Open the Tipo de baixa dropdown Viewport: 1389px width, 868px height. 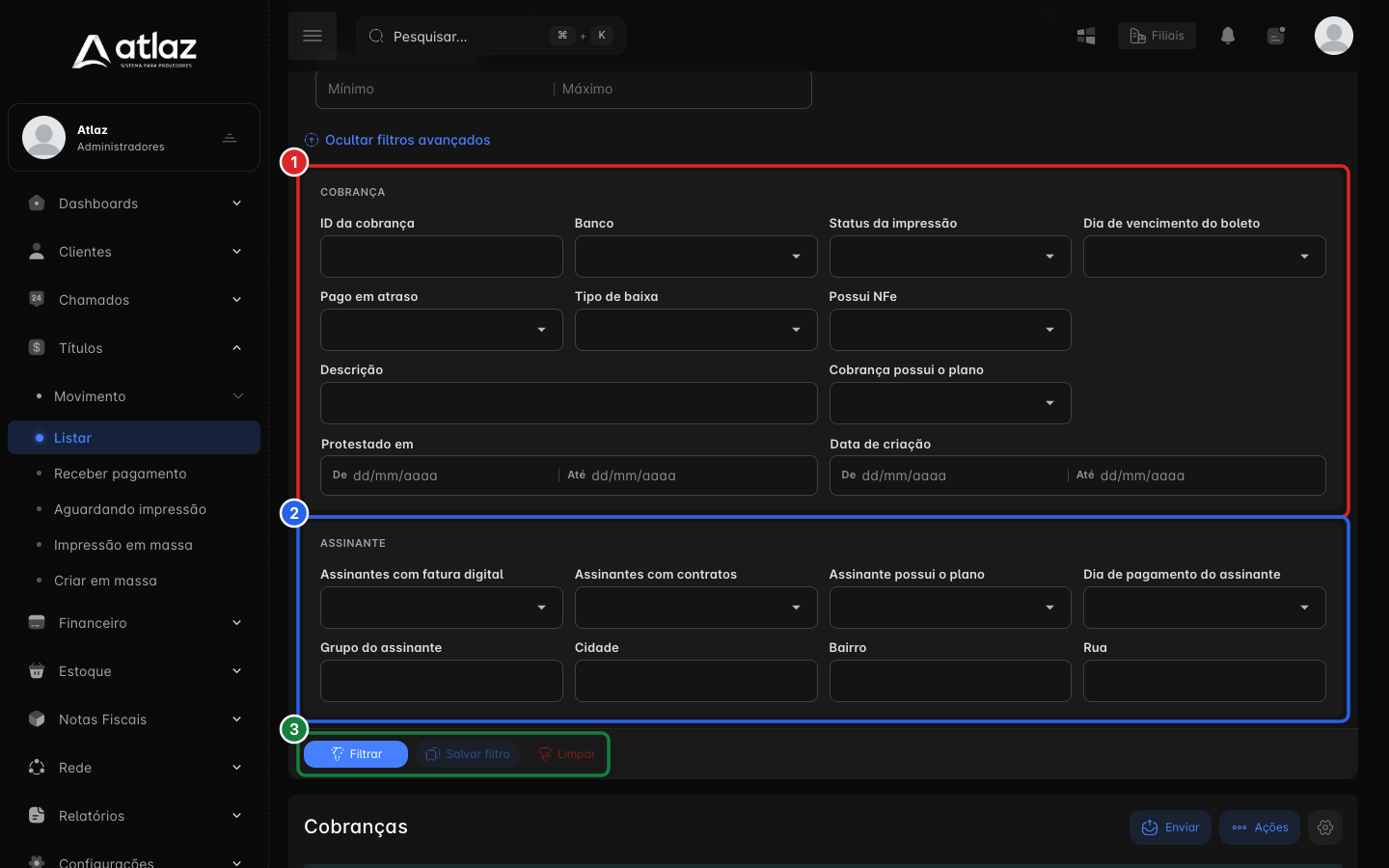[695, 330]
